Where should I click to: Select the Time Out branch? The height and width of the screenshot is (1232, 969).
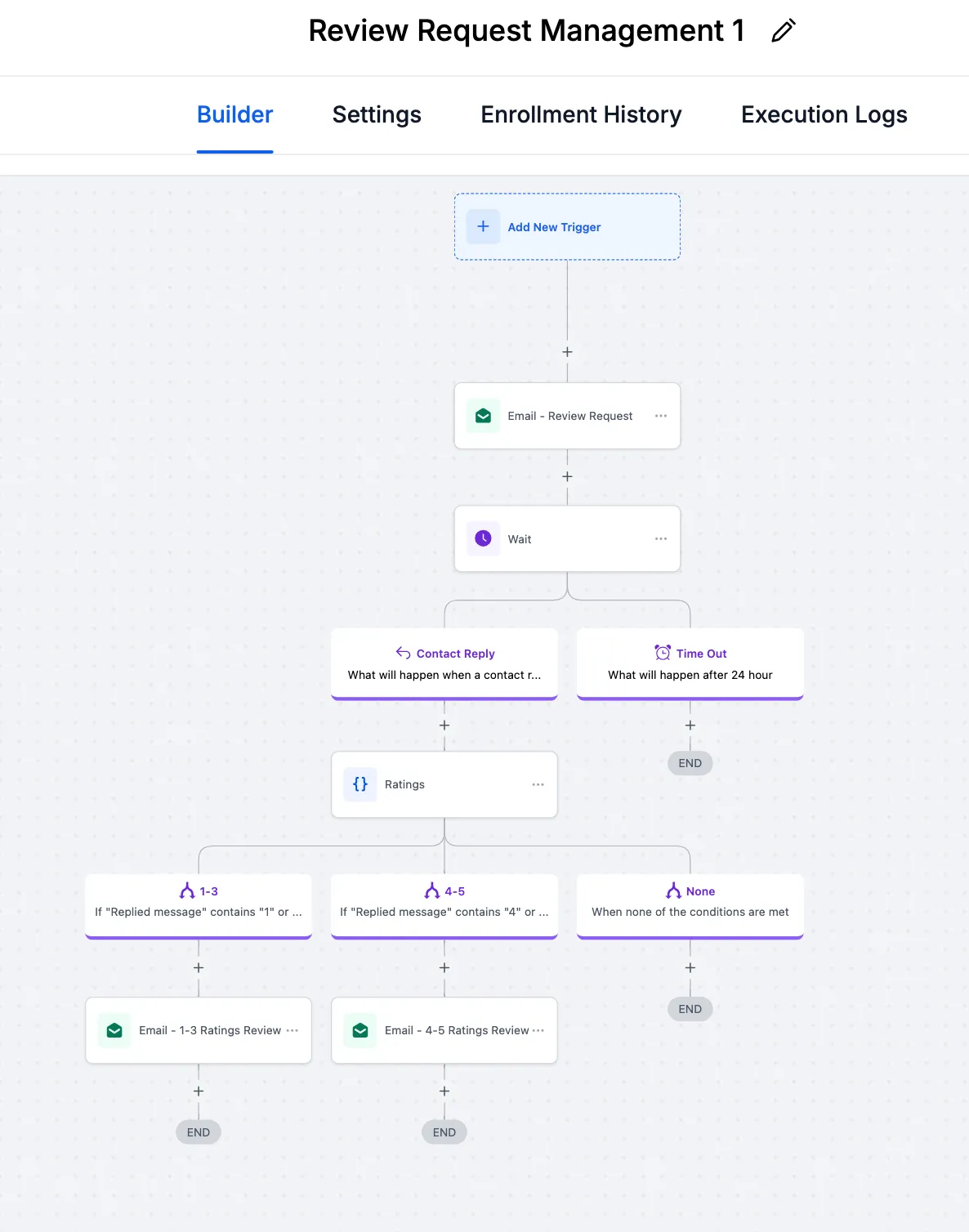(x=690, y=663)
